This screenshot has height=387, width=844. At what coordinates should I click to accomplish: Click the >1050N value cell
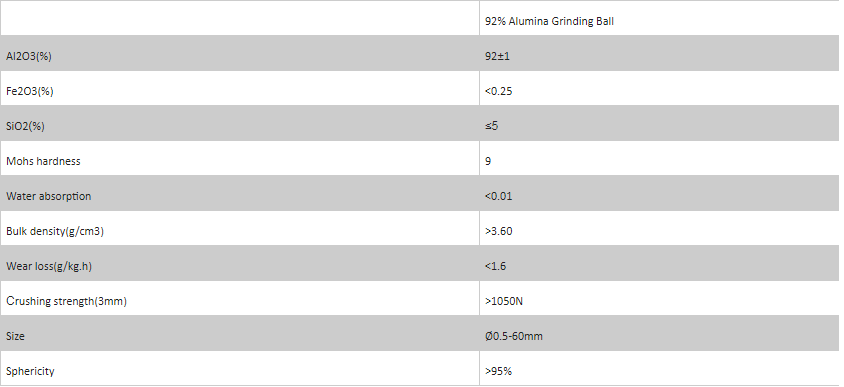click(504, 301)
